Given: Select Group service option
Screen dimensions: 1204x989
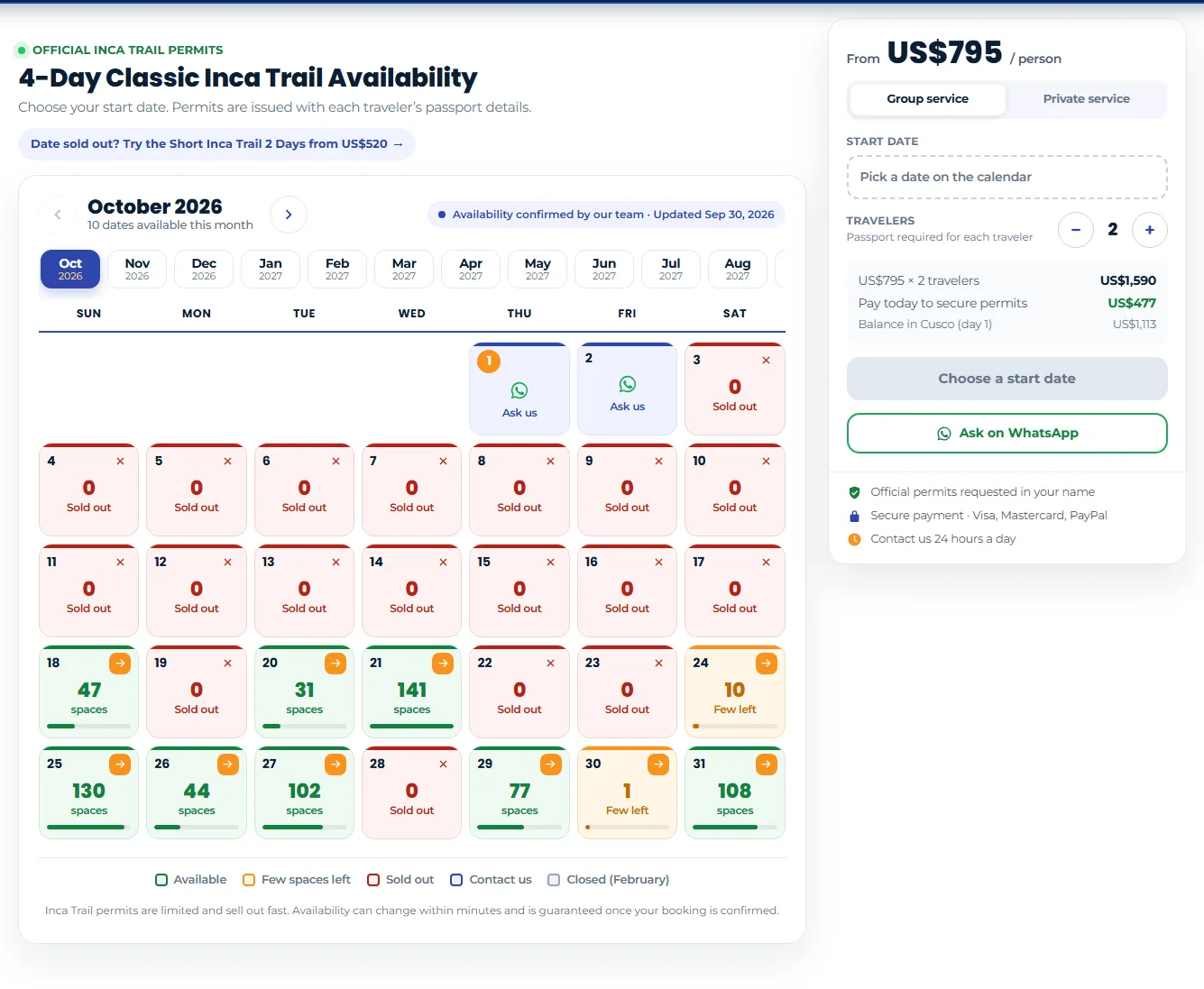Looking at the screenshot, I should click(x=927, y=99).
